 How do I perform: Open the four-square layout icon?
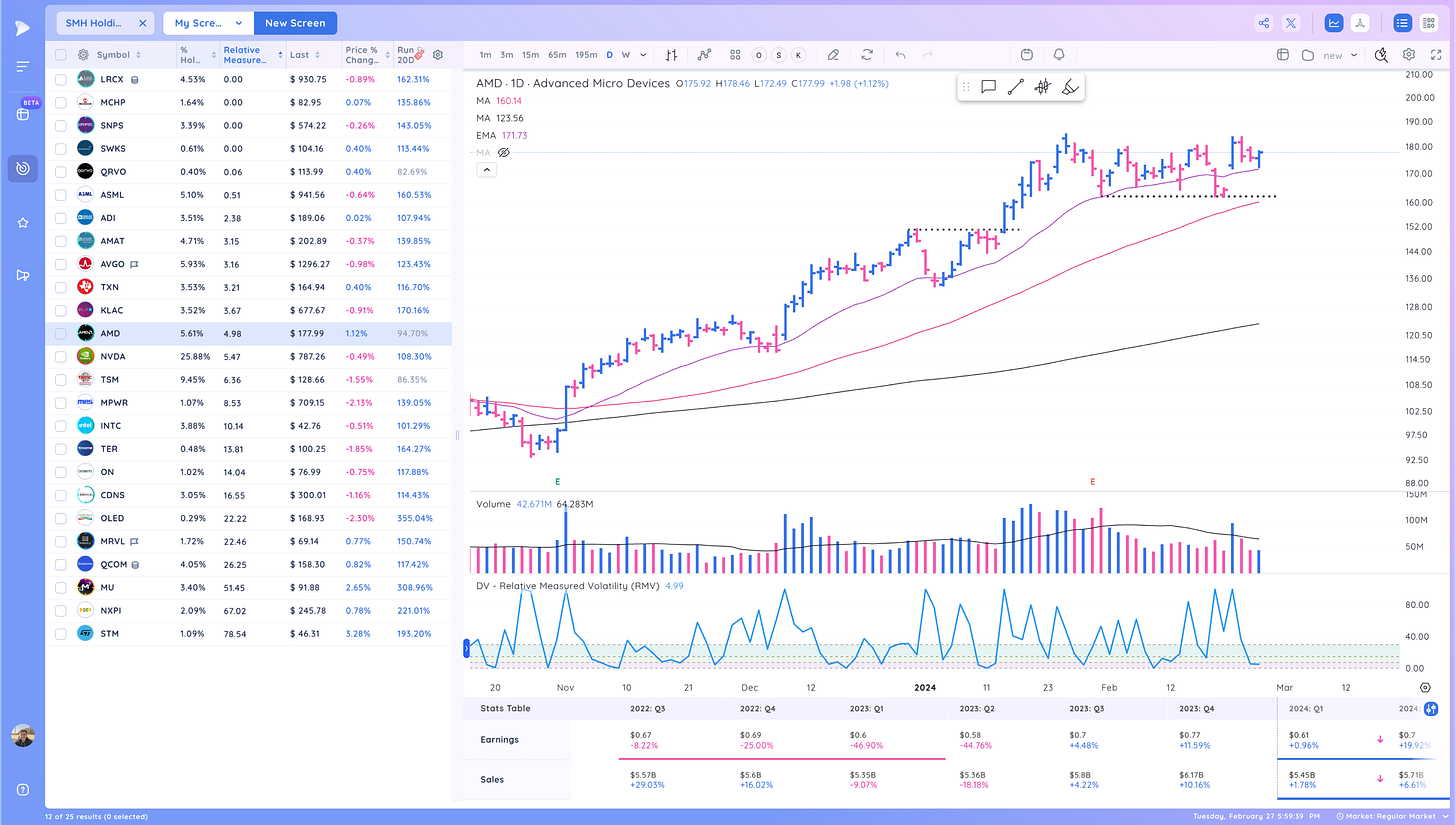coord(735,55)
